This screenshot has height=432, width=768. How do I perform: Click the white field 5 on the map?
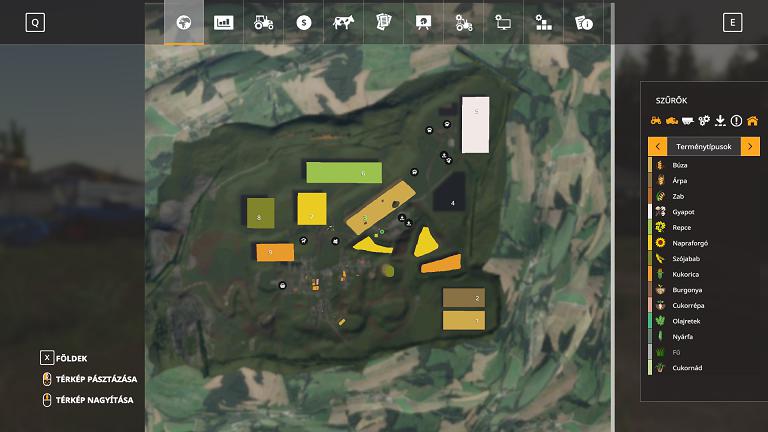tap(475, 124)
